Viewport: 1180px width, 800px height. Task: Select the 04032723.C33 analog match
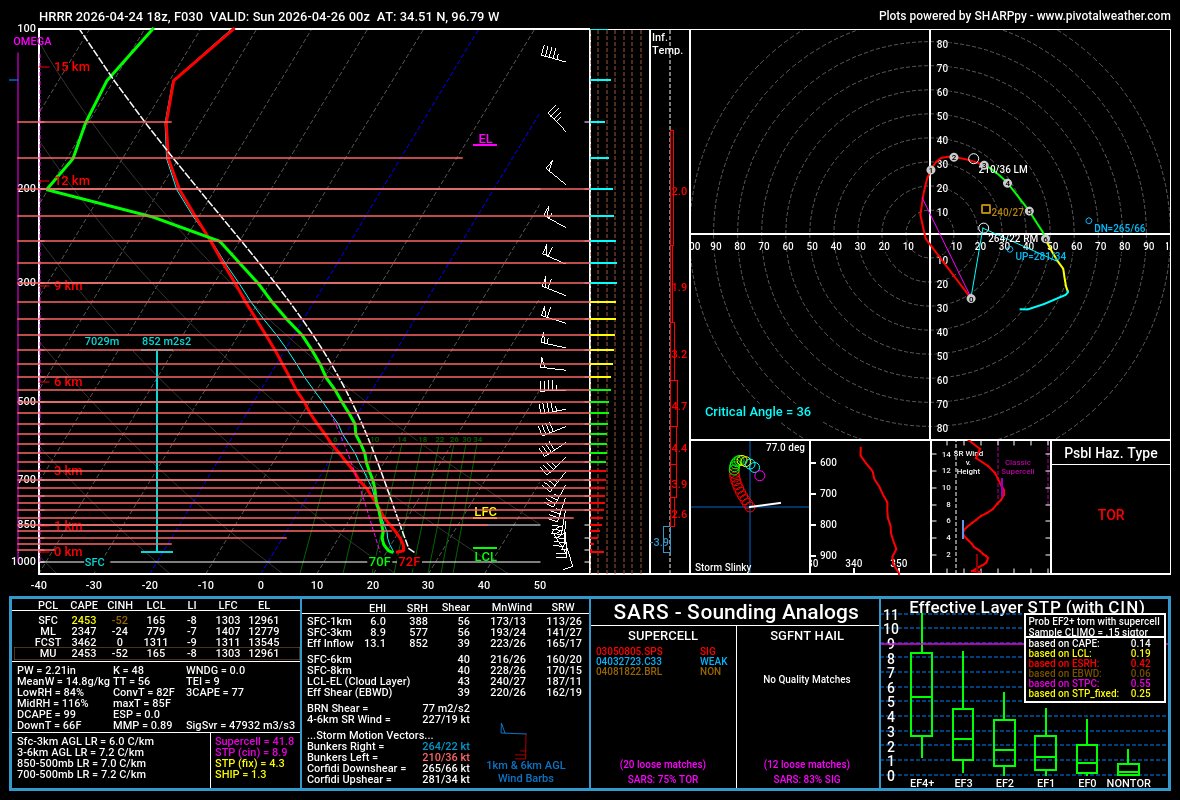(x=629, y=662)
